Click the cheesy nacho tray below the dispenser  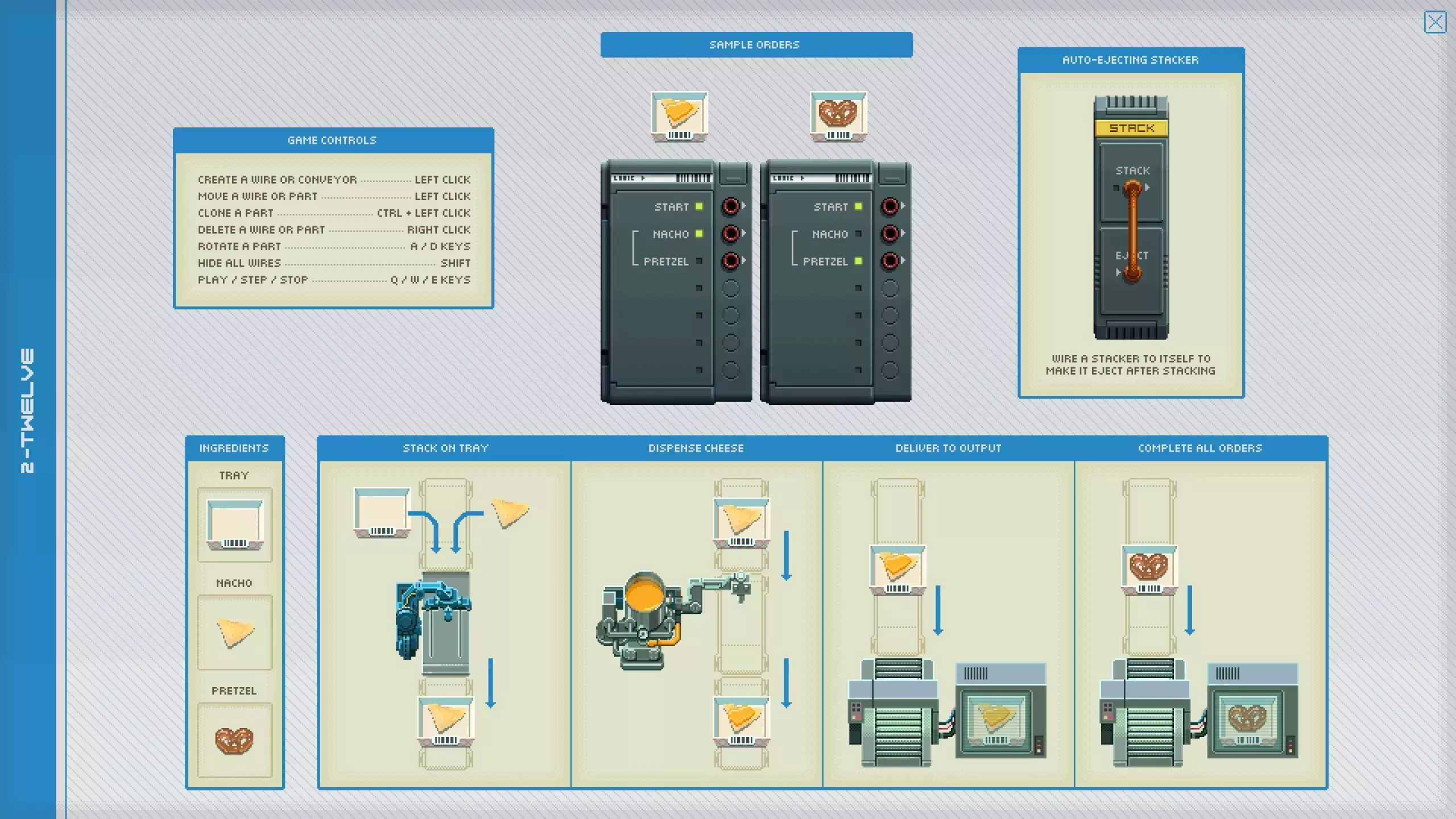(742, 722)
